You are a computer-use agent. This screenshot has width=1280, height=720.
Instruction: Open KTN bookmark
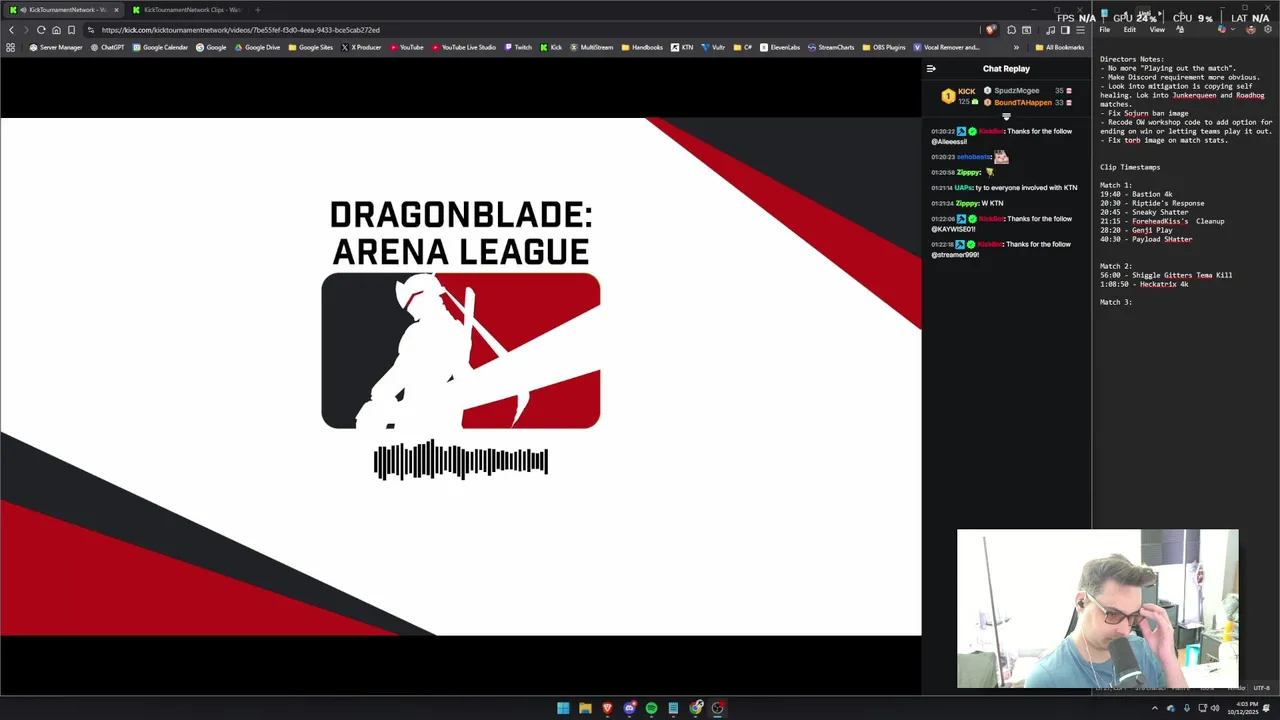[682, 47]
